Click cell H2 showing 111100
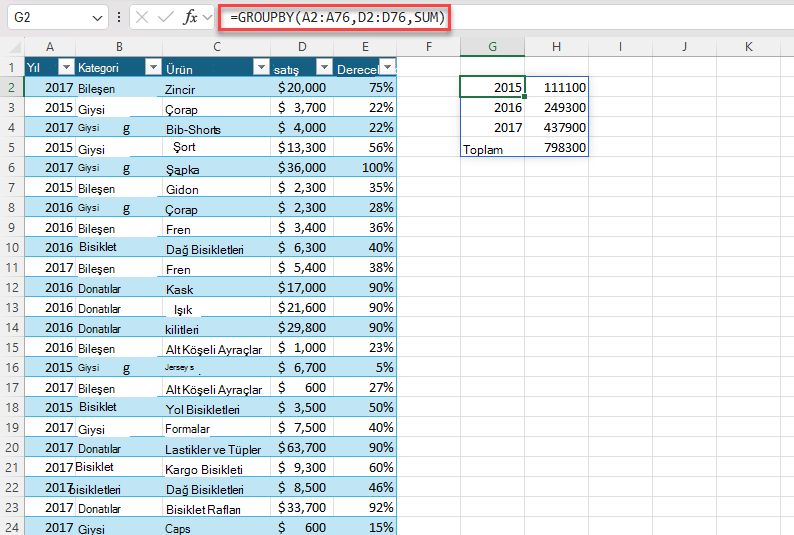794x535 pixels. click(x=557, y=87)
